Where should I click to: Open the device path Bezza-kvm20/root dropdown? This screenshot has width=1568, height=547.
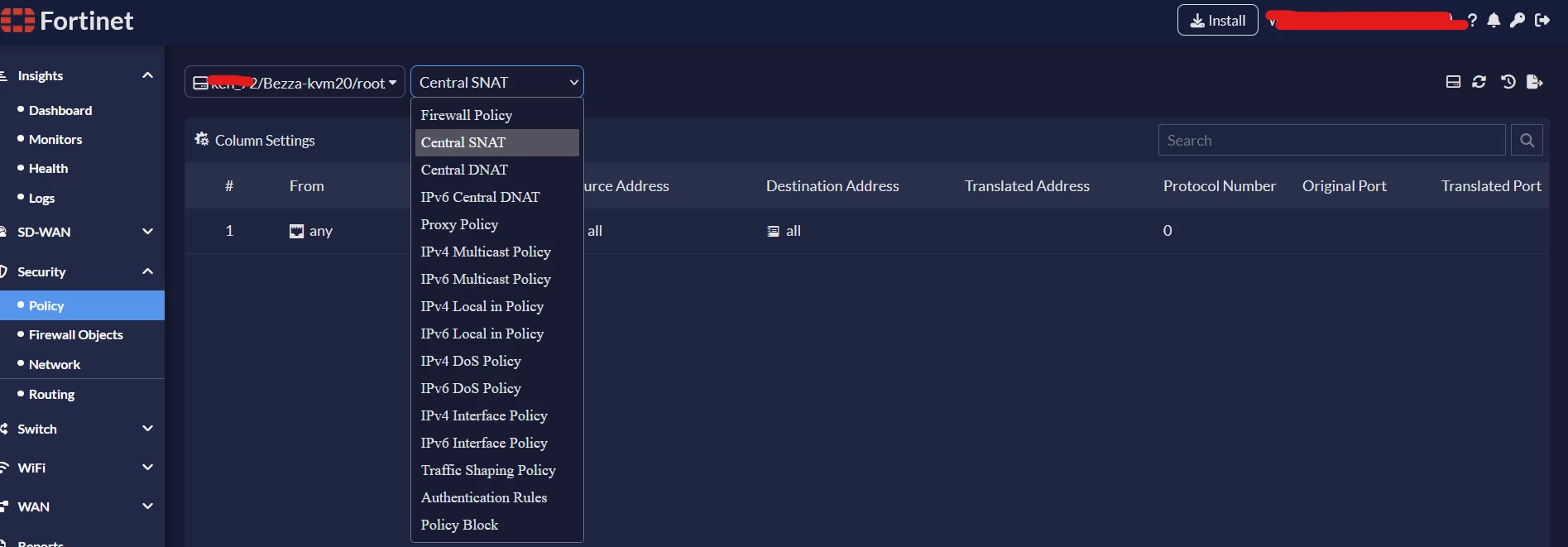pos(295,82)
